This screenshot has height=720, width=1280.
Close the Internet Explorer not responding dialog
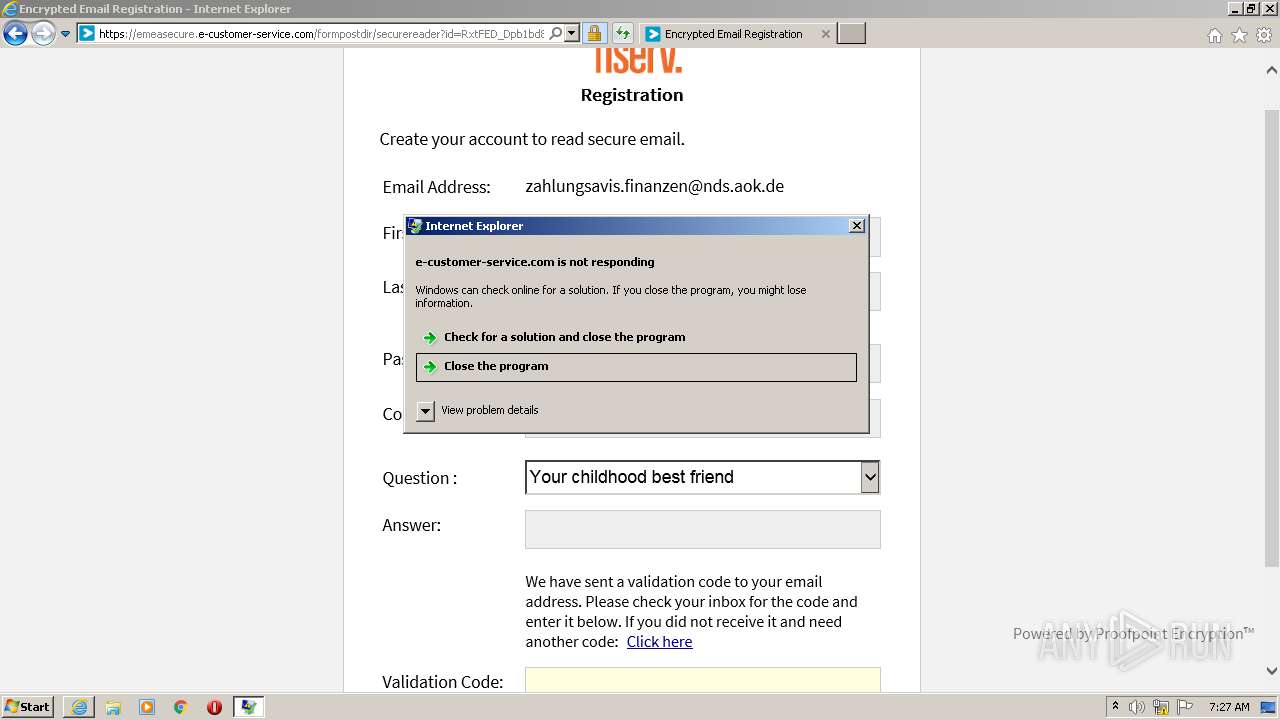click(857, 226)
